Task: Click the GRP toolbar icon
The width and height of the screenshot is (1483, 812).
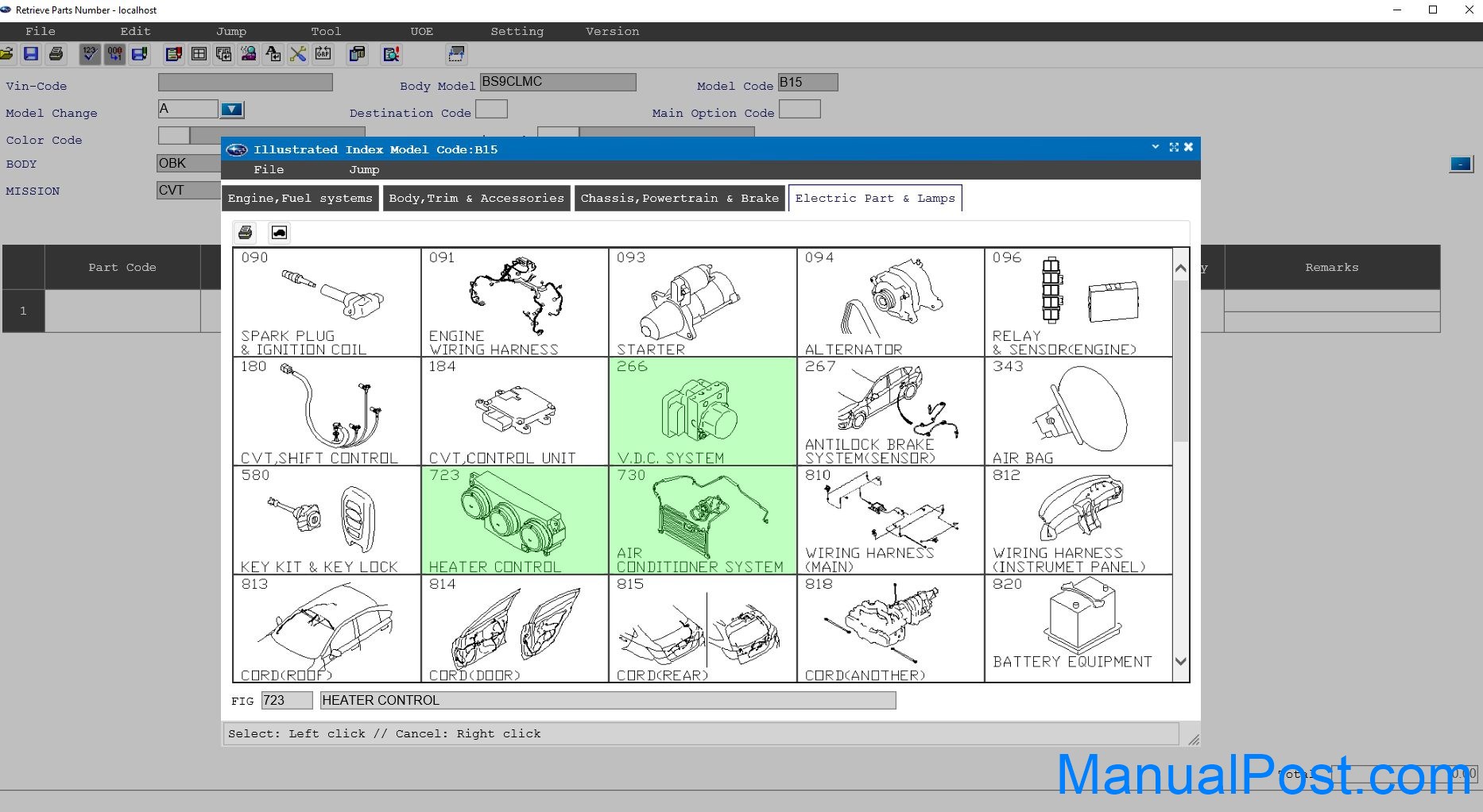Action: coord(323,54)
